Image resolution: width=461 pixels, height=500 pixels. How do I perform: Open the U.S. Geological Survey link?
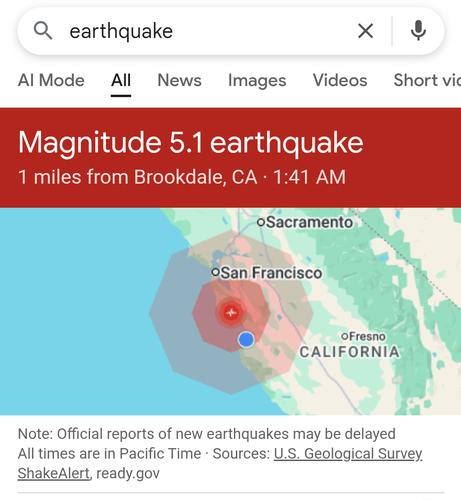[348, 454]
